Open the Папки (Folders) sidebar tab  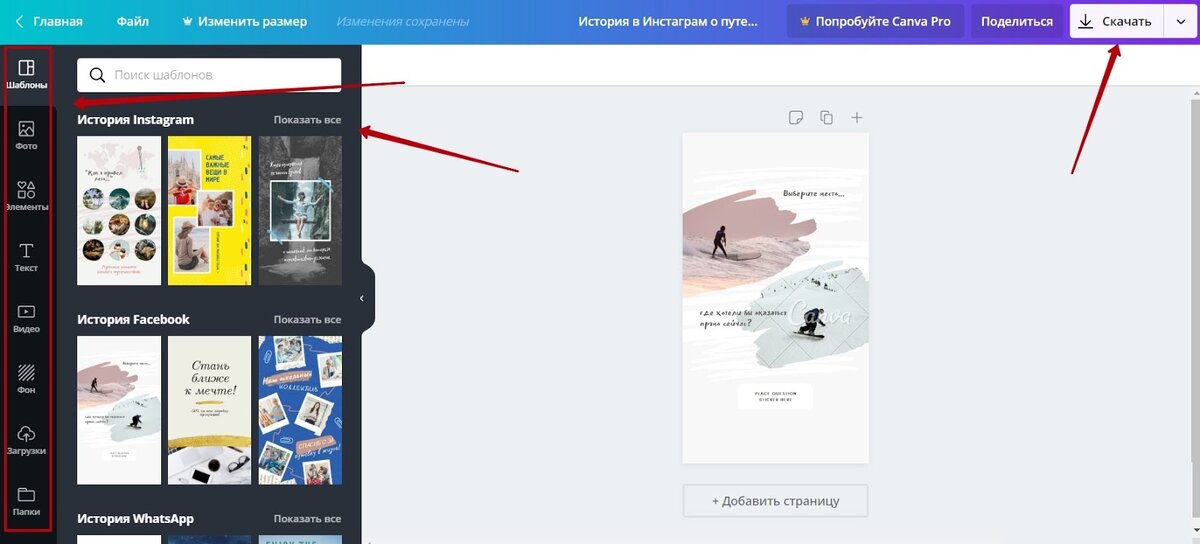point(27,502)
